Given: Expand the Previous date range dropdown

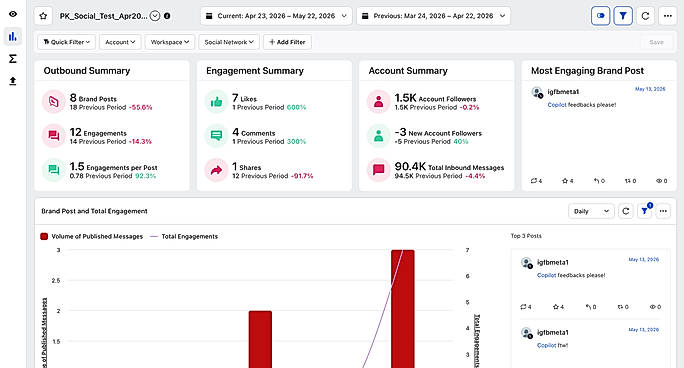Looking at the screenshot, I should [x=434, y=16].
